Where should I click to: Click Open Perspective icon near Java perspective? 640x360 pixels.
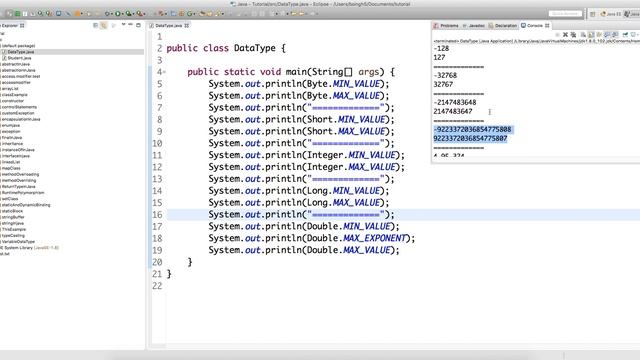[593, 14]
